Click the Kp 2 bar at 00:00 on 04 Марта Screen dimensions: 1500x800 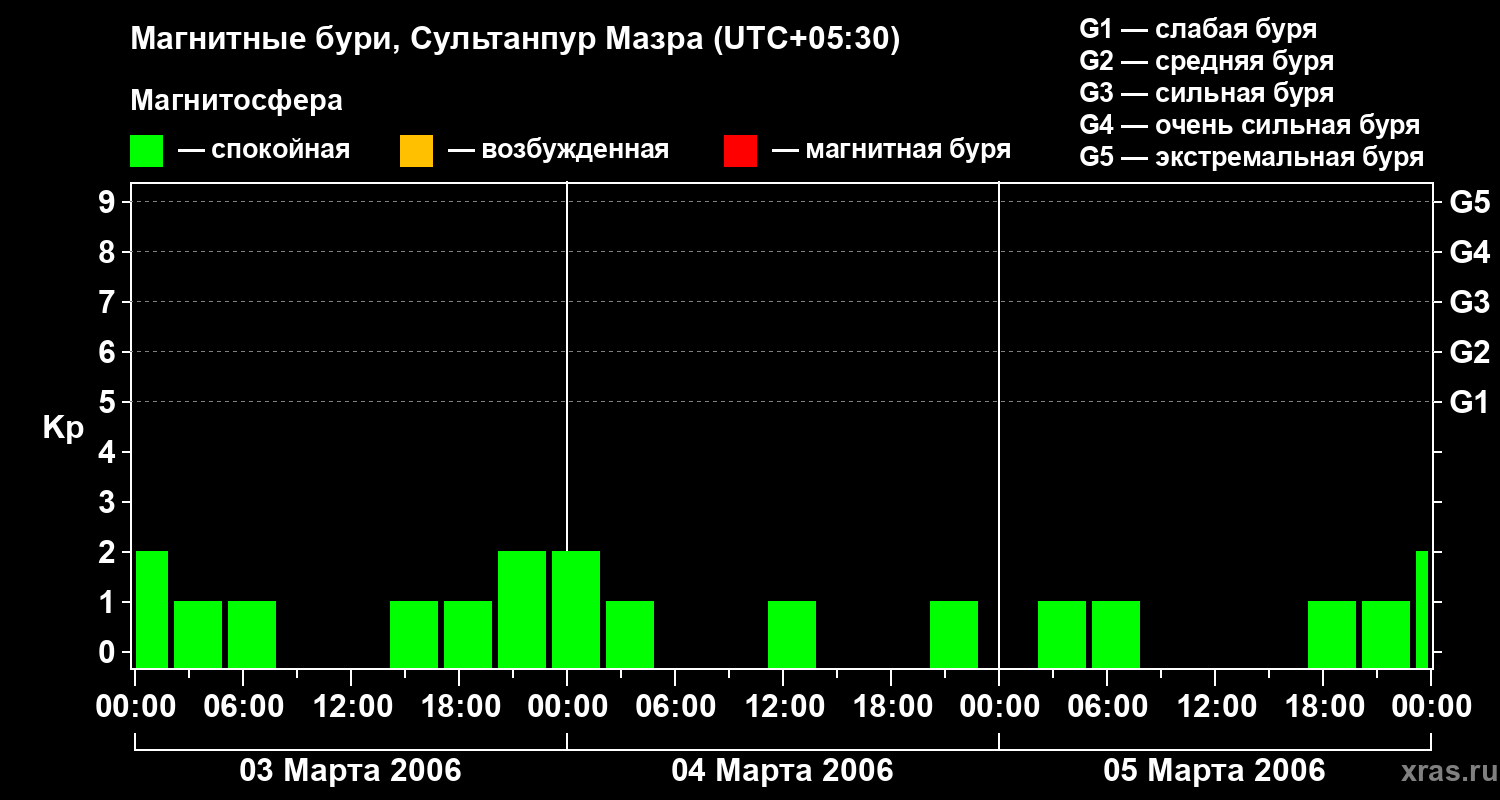[x=576, y=609]
